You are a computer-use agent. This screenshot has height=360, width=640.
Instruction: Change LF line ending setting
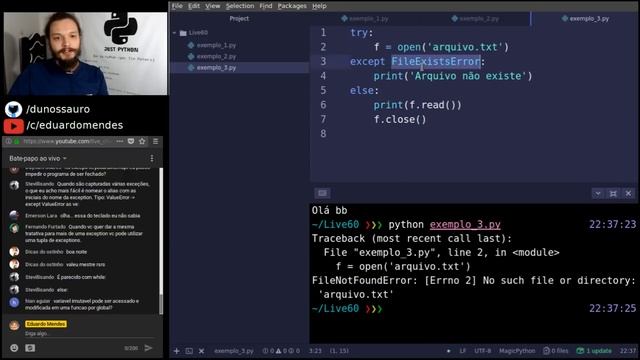click(x=463, y=351)
